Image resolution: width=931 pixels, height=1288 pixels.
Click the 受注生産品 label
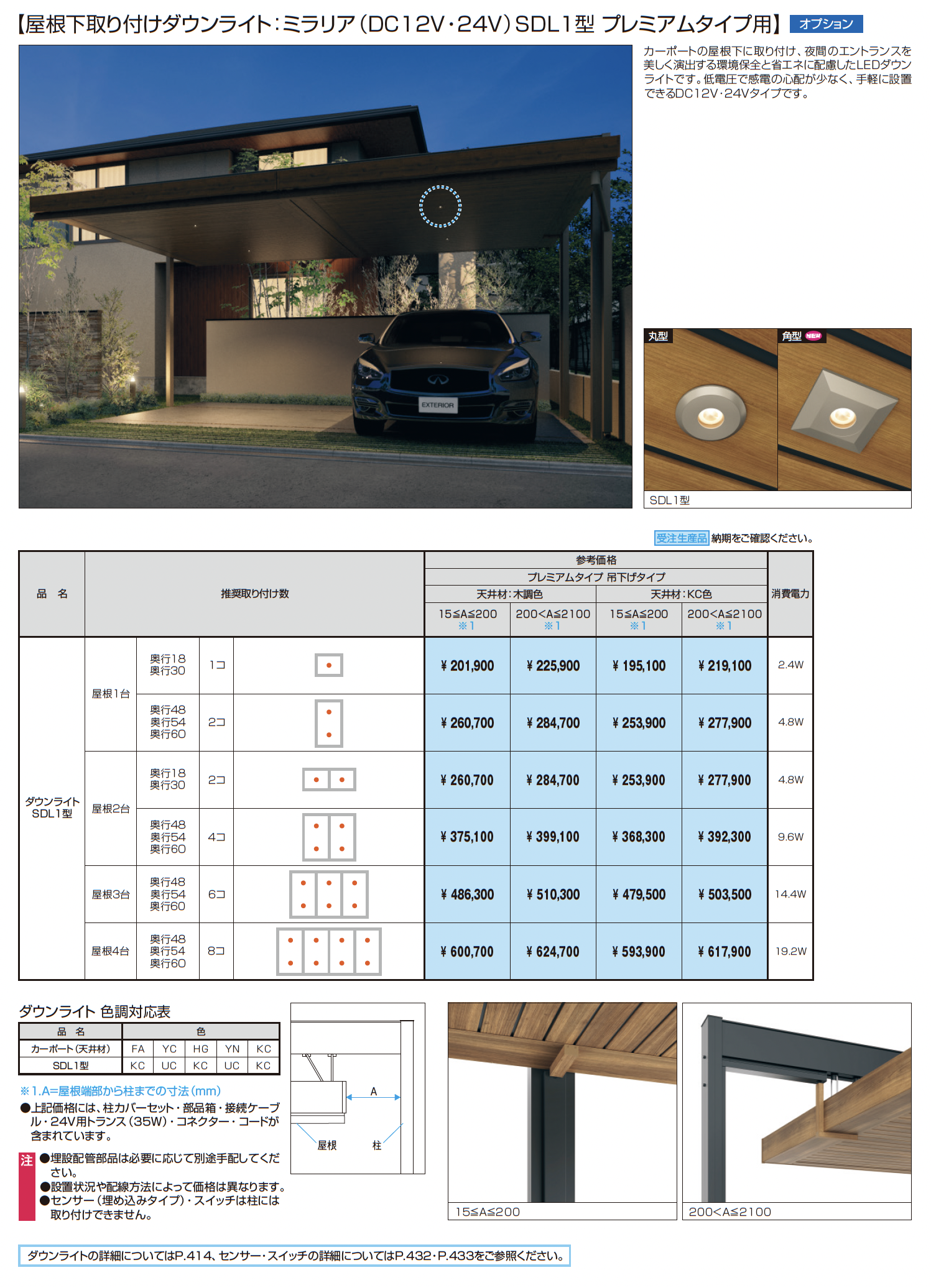(x=682, y=538)
